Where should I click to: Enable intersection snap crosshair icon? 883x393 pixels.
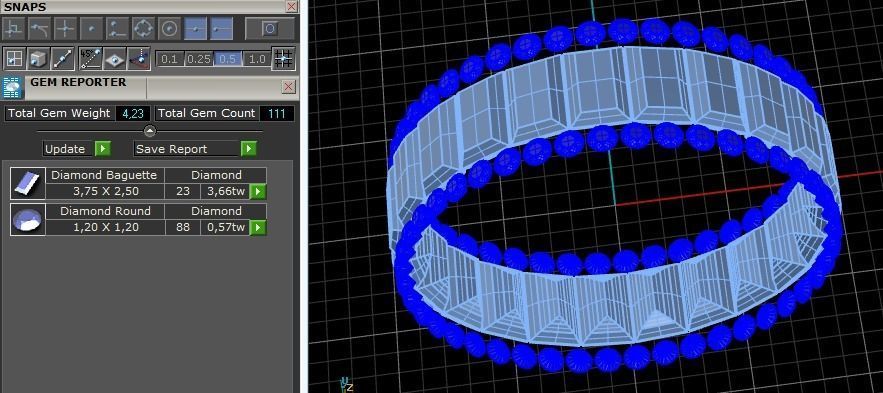click(65, 28)
